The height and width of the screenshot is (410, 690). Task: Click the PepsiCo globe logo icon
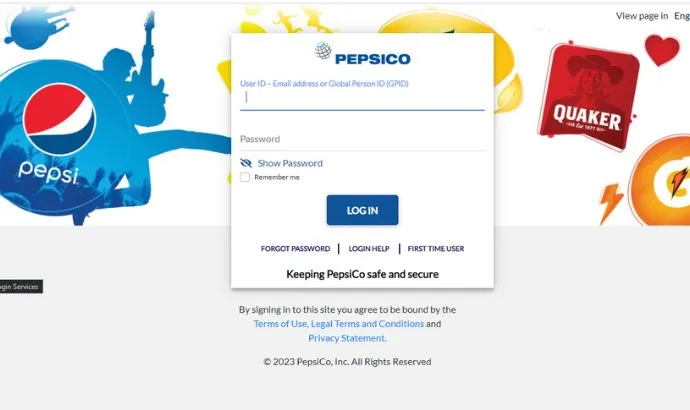pyautogui.click(x=323, y=51)
